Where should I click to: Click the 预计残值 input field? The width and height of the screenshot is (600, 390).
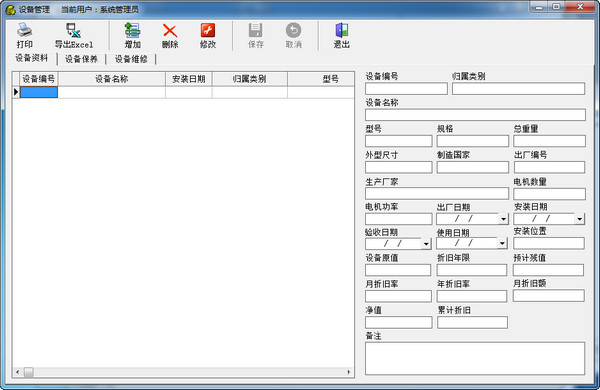click(x=548, y=270)
